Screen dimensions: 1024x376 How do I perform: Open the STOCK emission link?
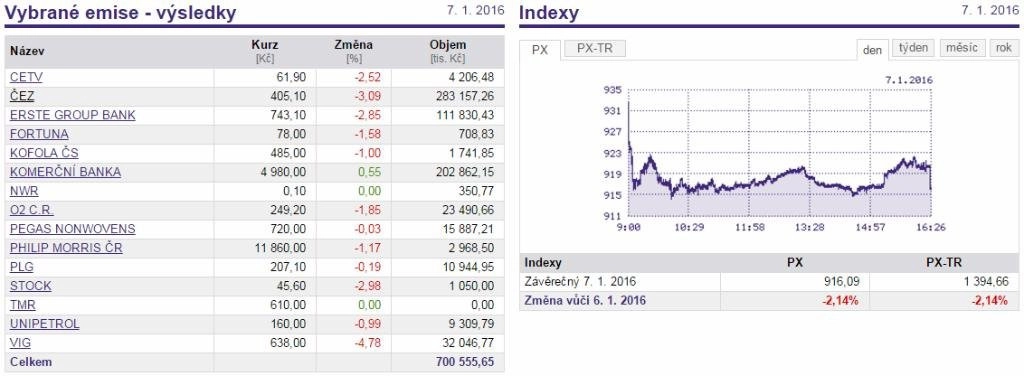click(31, 286)
